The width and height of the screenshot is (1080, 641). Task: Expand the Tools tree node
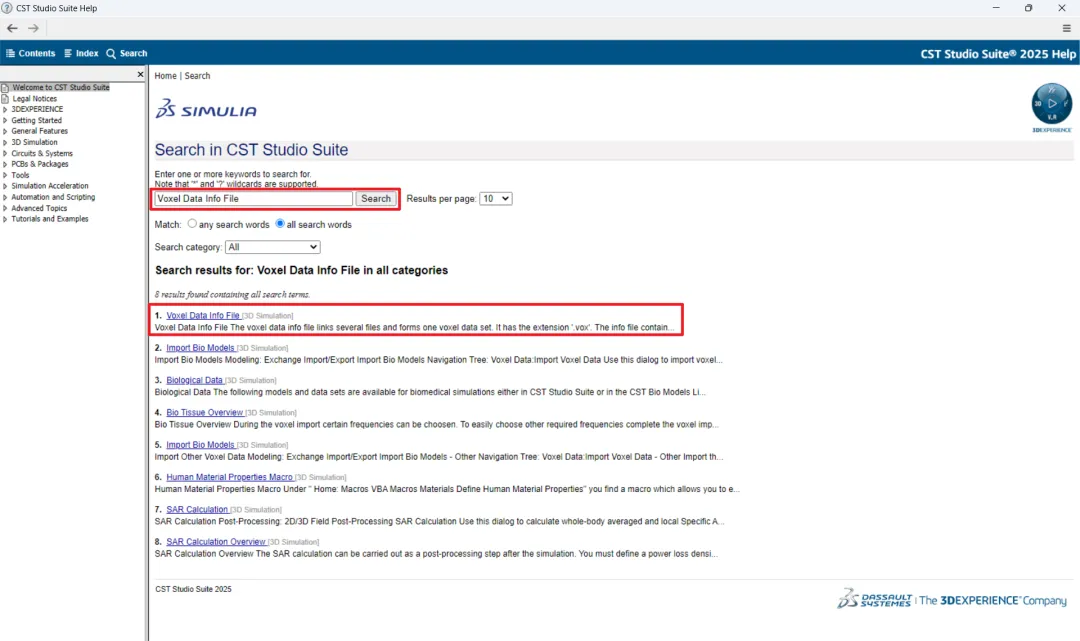(x=5, y=176)
